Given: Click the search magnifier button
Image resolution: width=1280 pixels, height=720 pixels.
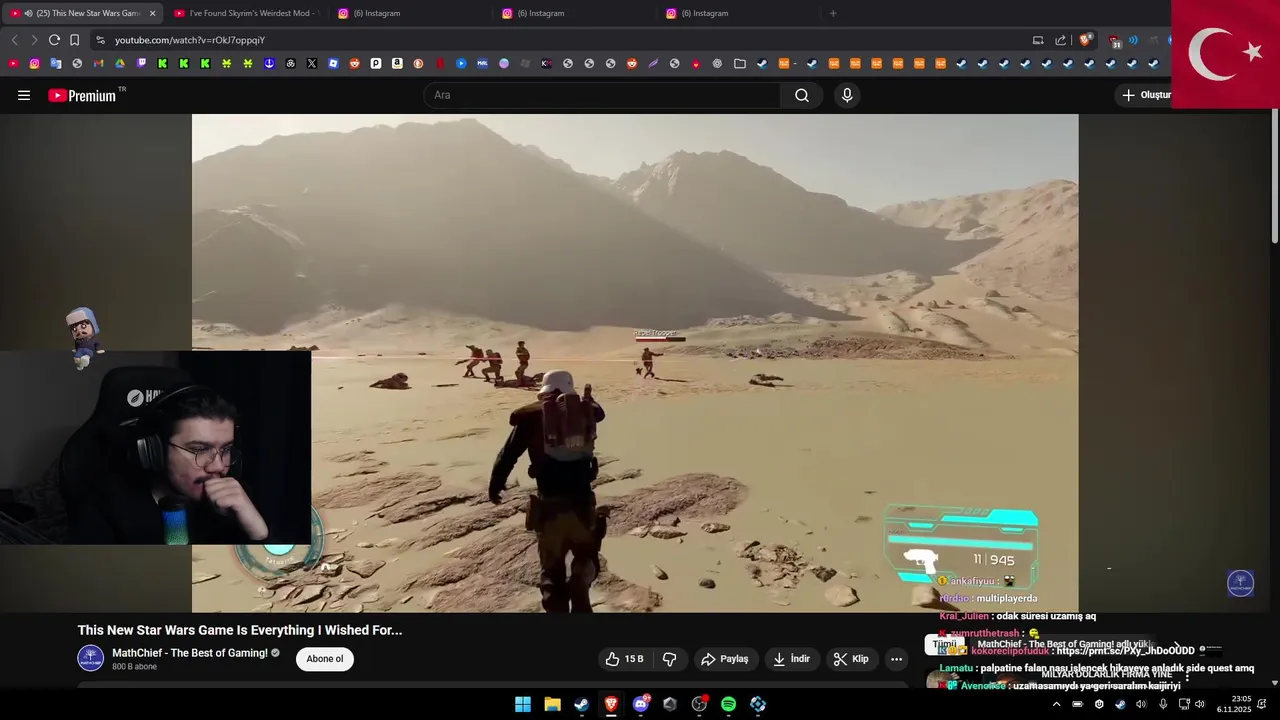Looking at the screenshot, I should (802, 95).
